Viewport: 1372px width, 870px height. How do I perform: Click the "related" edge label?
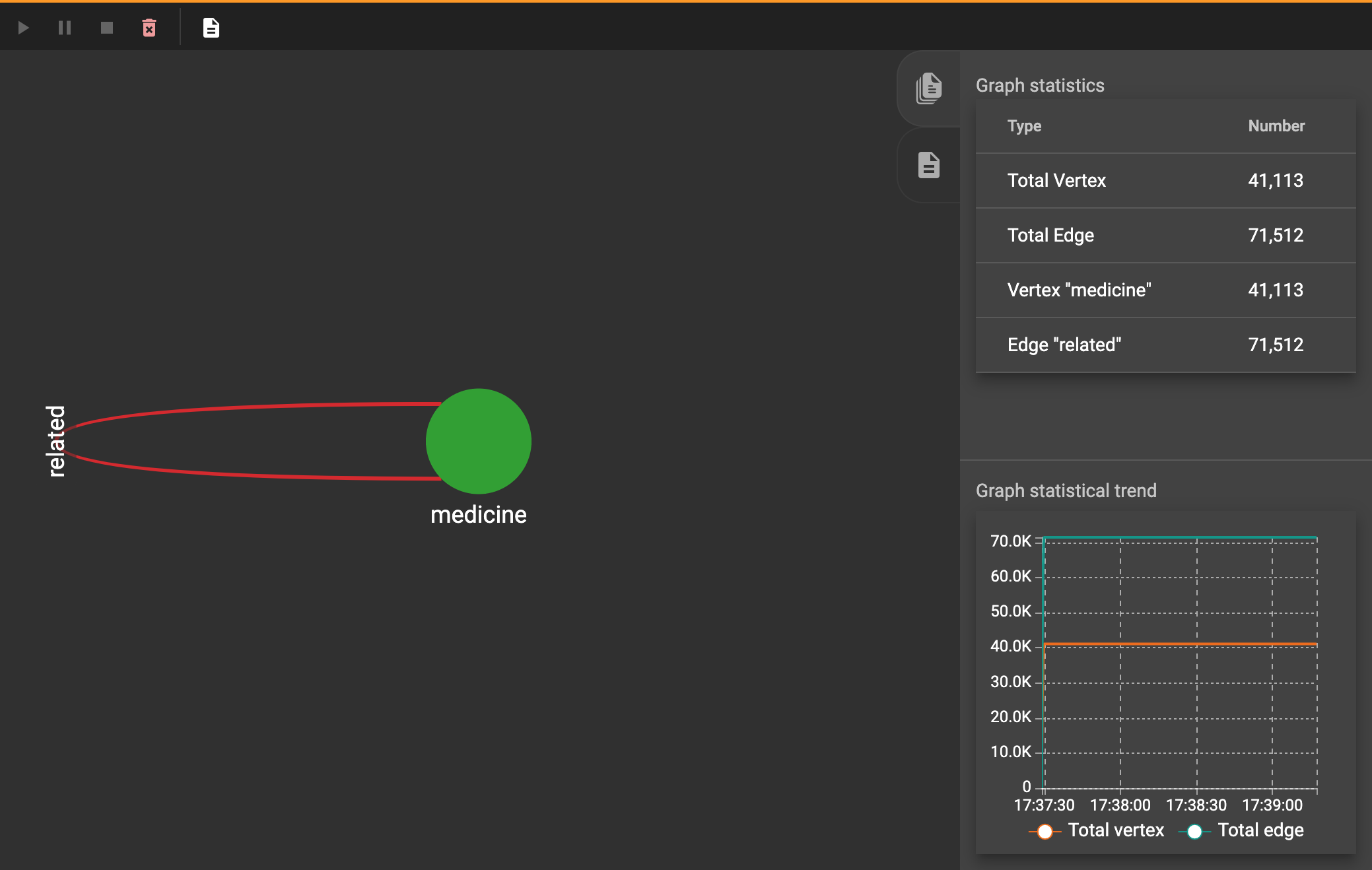56,441
